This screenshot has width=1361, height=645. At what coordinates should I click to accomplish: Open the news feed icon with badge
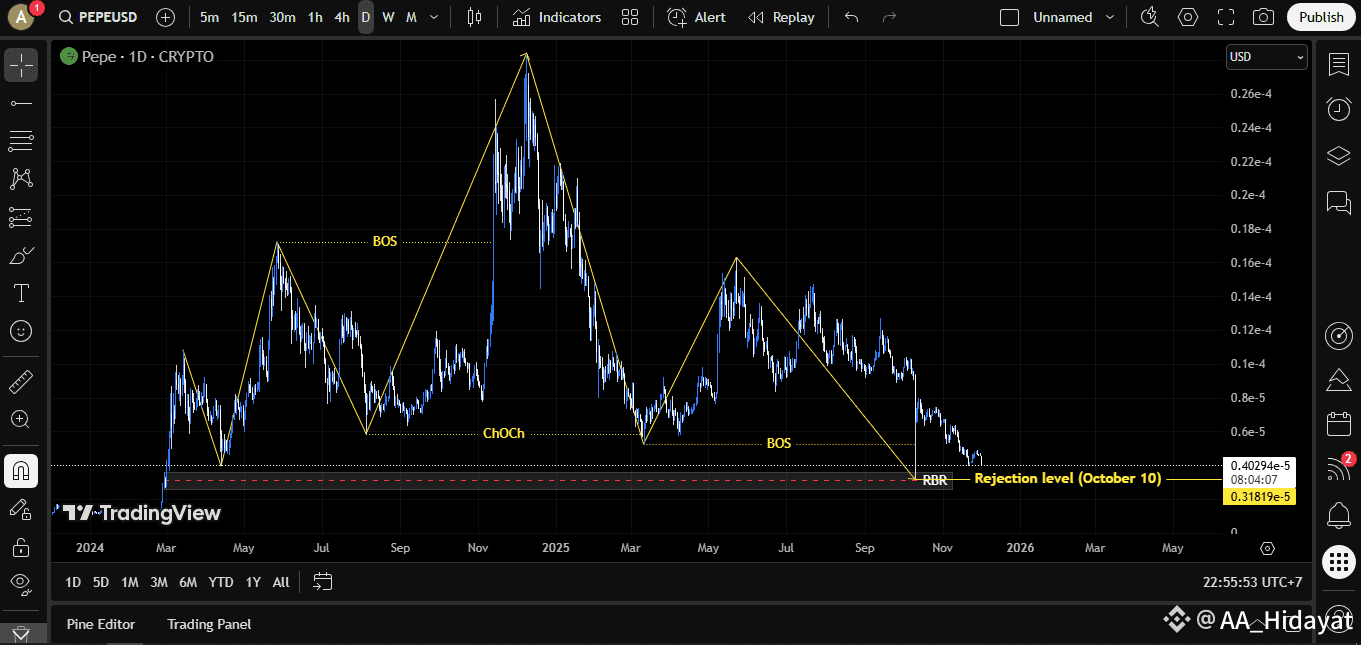(1338, 468)
